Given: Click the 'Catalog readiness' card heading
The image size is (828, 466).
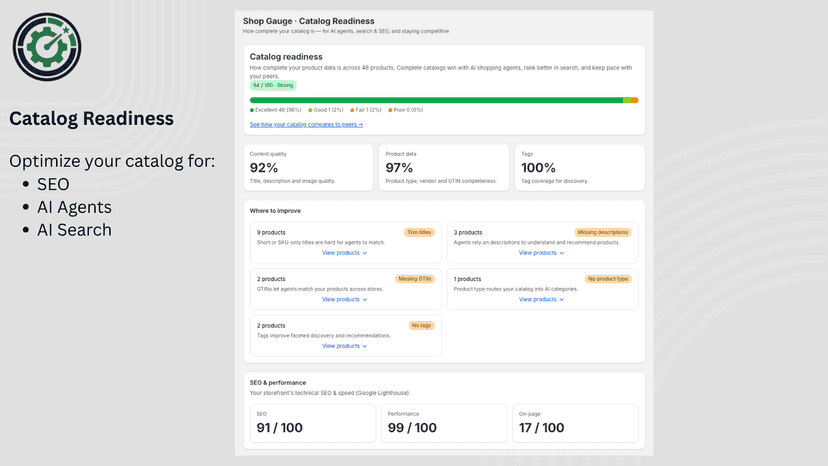Looking at the screenshot, I should 286,57.
